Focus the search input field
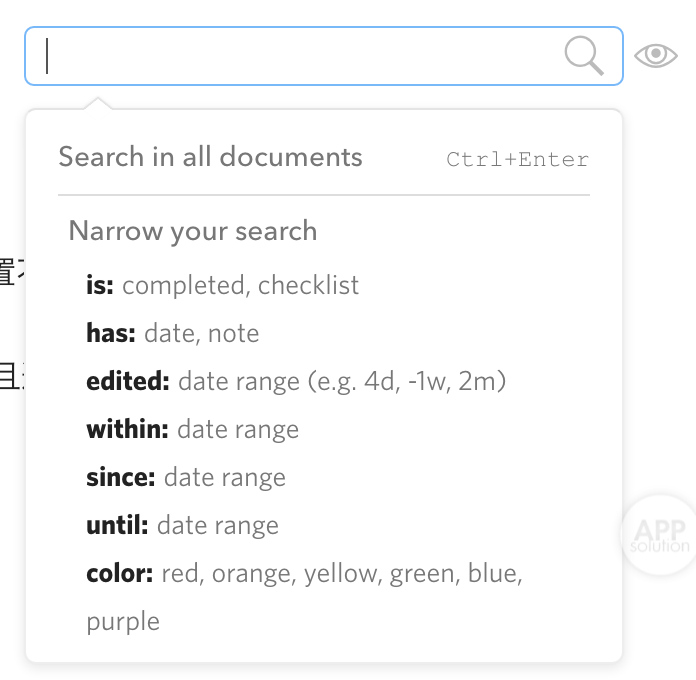Screen dimensions: 696x680 [x=324, y=56]
